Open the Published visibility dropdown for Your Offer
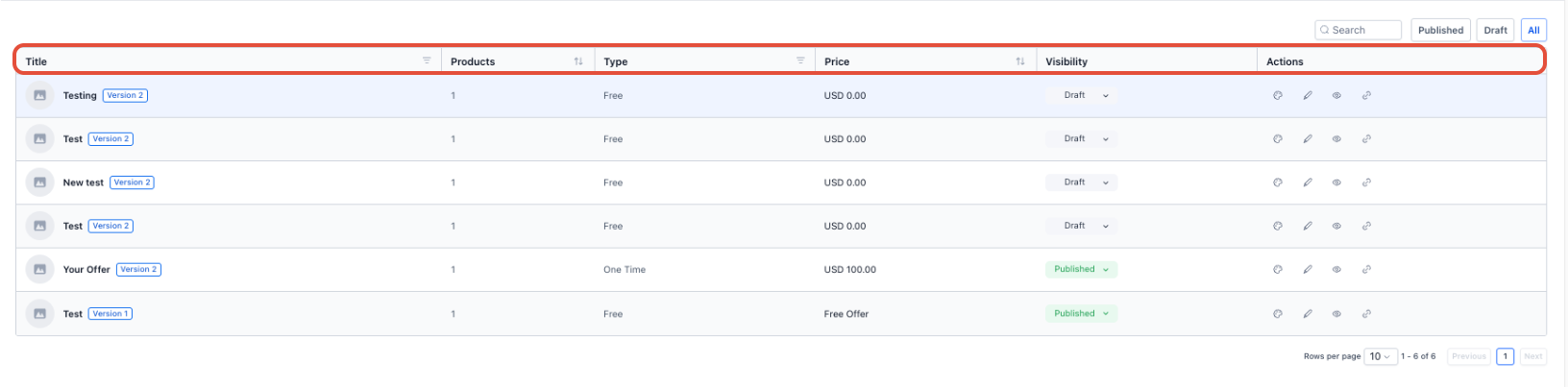 [1082, 270]
